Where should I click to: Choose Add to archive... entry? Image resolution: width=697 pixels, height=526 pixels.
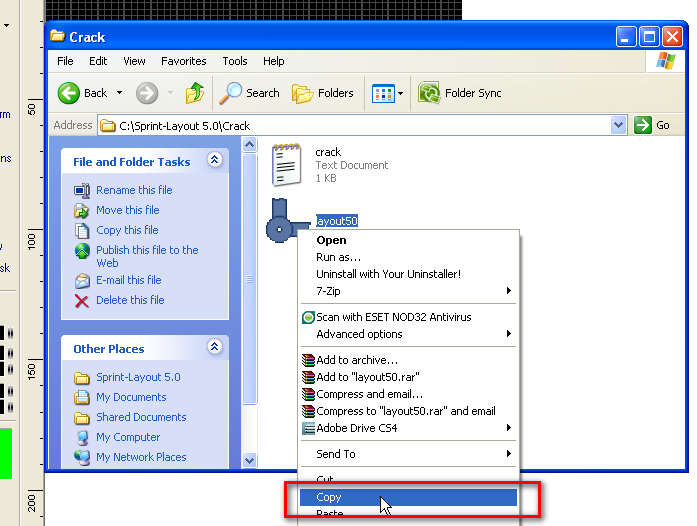click(x=409, y=360)
